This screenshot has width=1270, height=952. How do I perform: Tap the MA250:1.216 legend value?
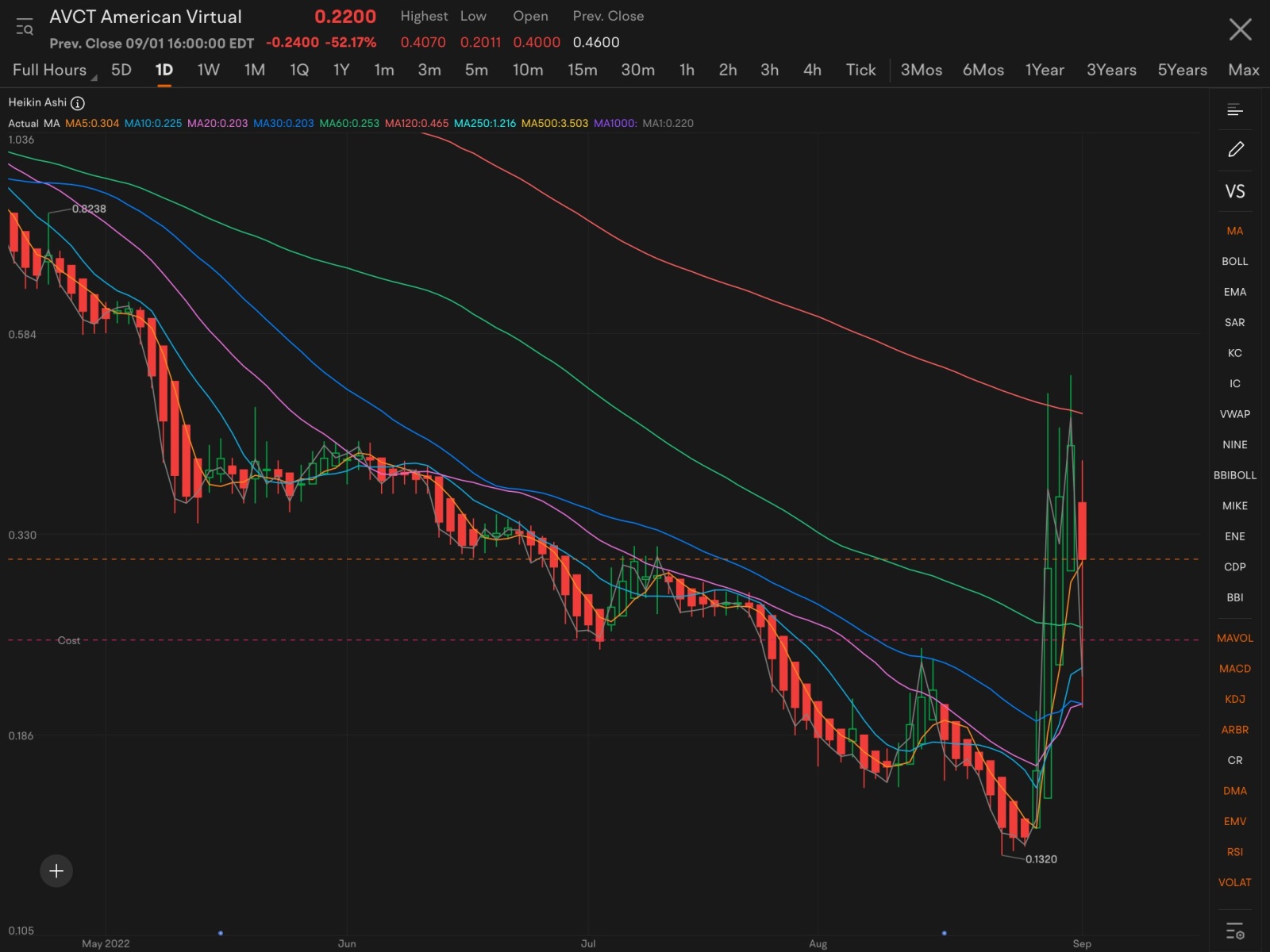tap(485, 123)
